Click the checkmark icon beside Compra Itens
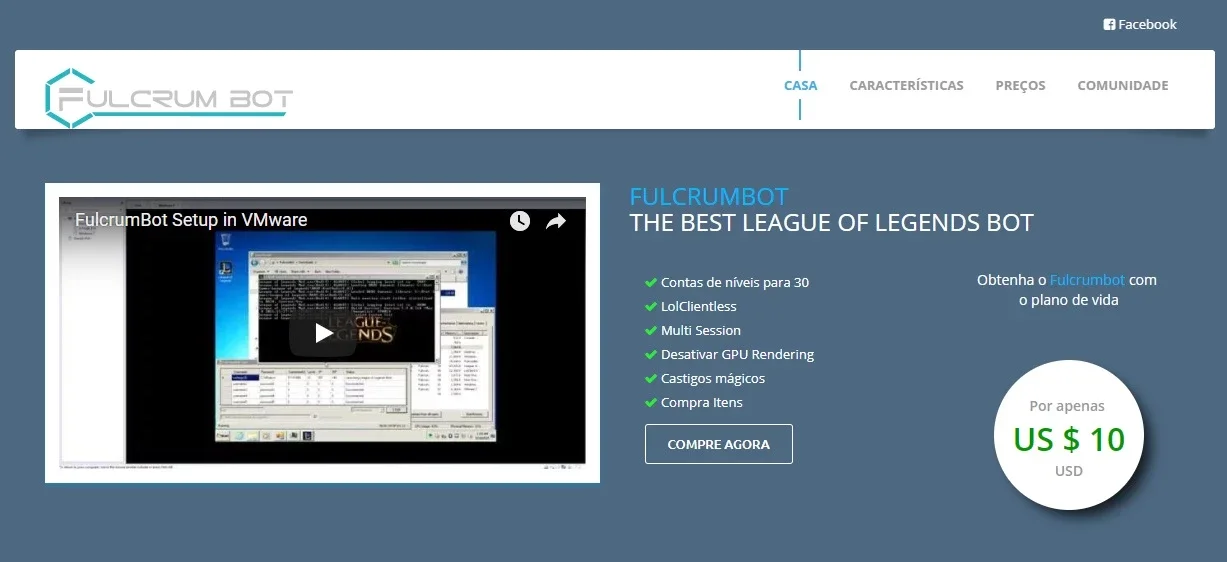Screen dimensions: 1227x562 (x=651, y=402)
